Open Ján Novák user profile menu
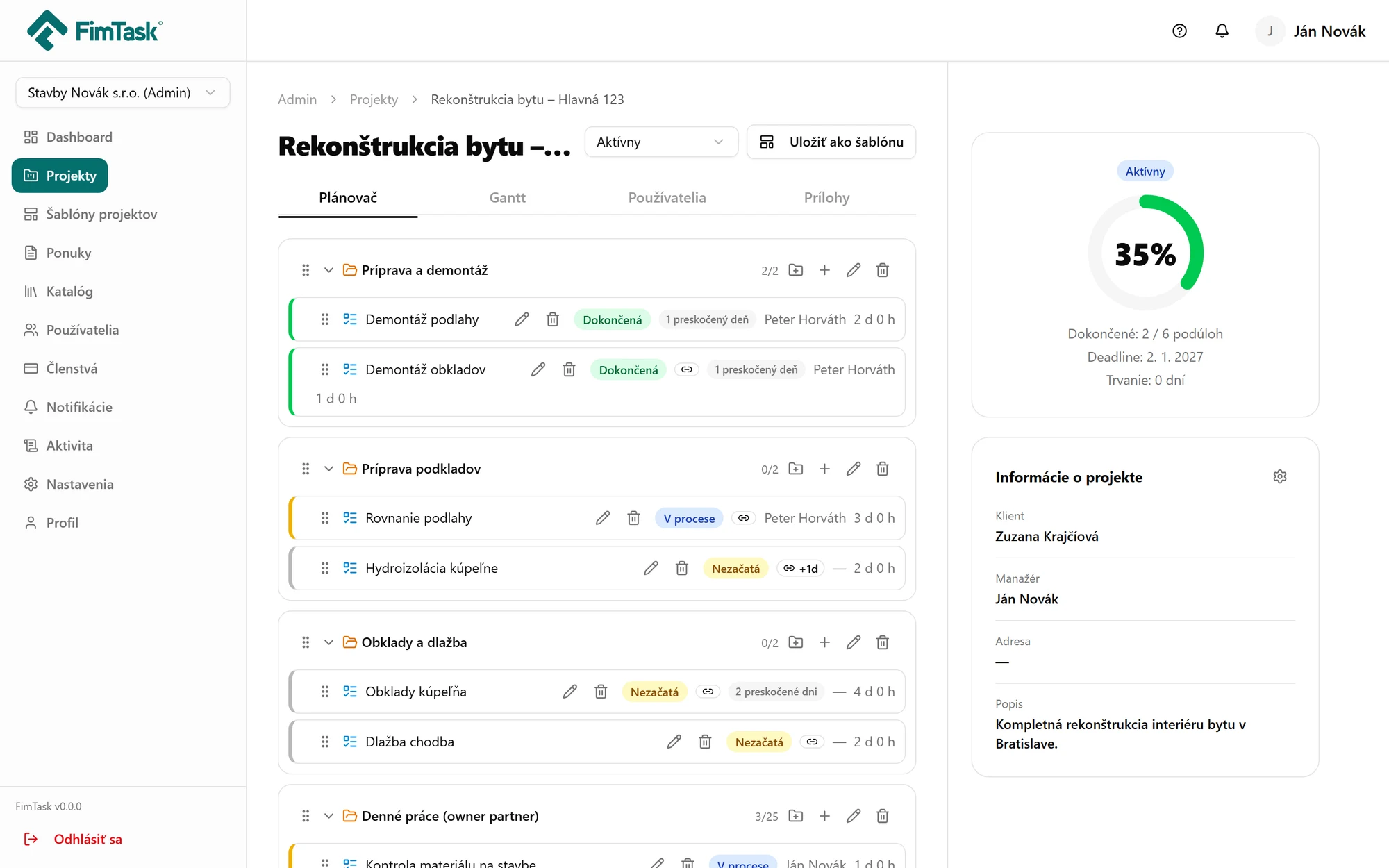Viewport: 1389px width, 868px height. 1311,31
